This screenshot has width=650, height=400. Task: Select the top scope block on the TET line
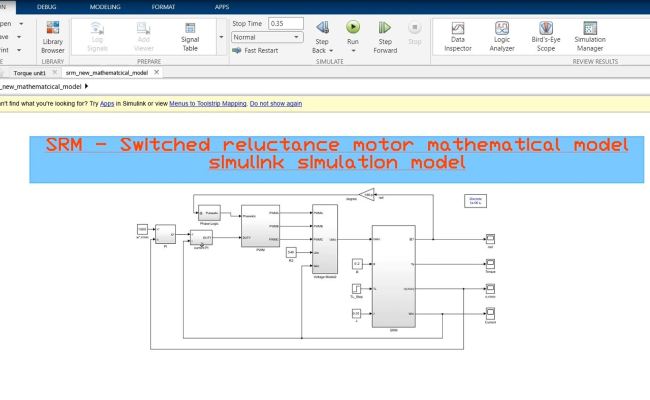490,239
